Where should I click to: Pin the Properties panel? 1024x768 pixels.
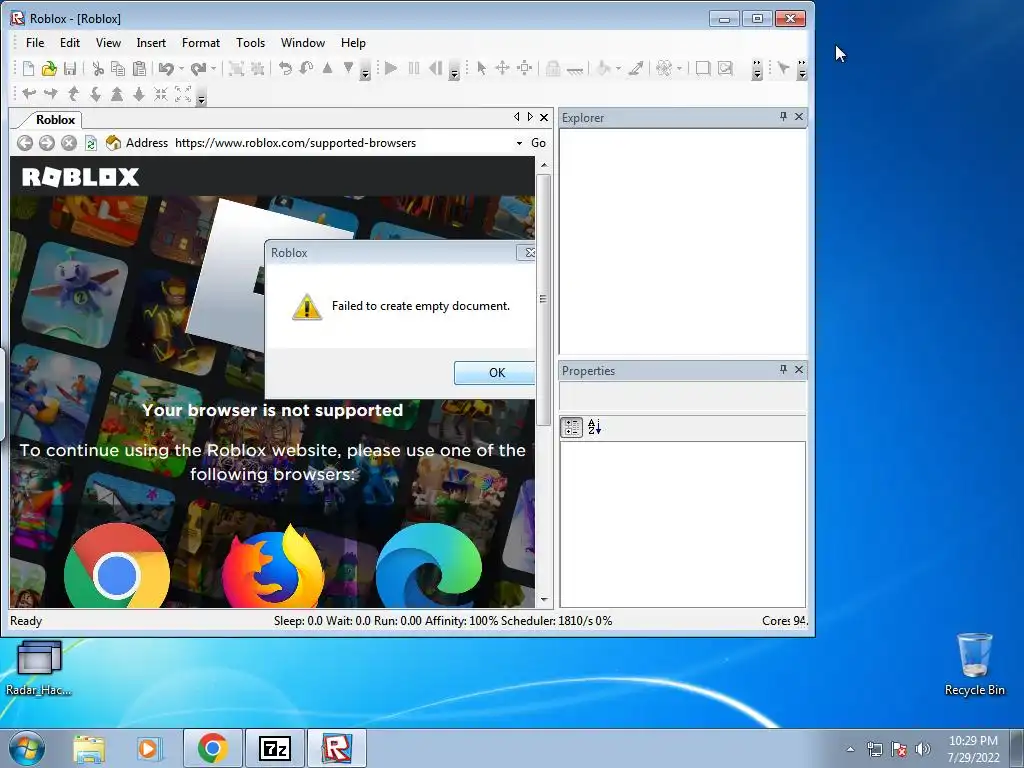[783, 369]
